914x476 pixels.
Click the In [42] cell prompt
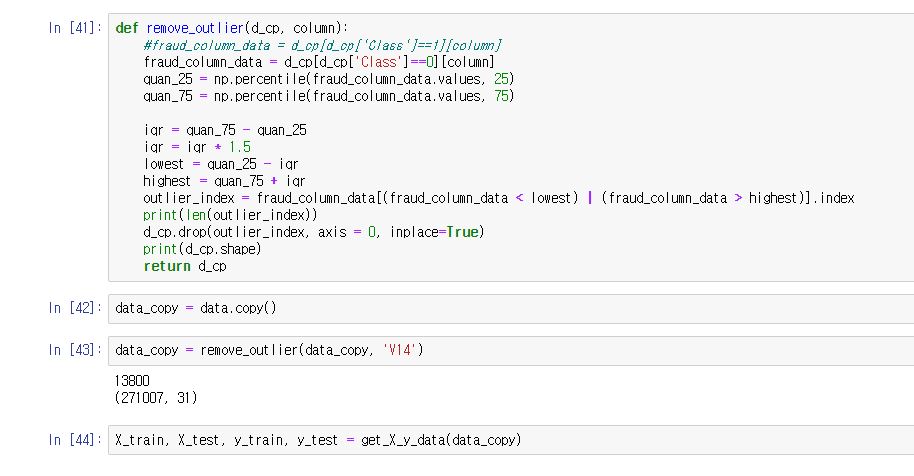click(75, 308)
